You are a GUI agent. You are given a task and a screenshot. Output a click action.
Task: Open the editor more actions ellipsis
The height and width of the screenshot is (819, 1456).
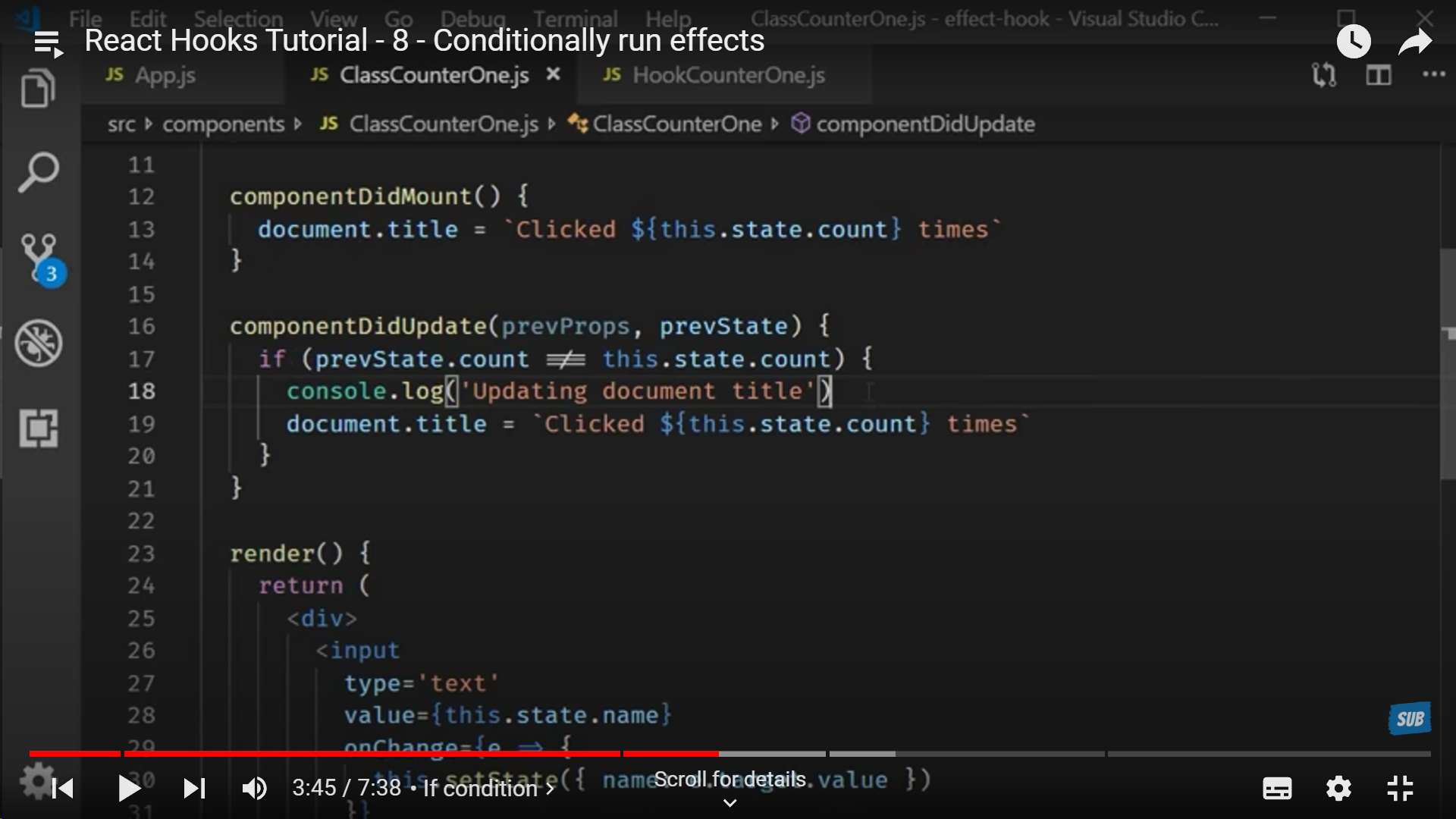(x=1432, y=74)
